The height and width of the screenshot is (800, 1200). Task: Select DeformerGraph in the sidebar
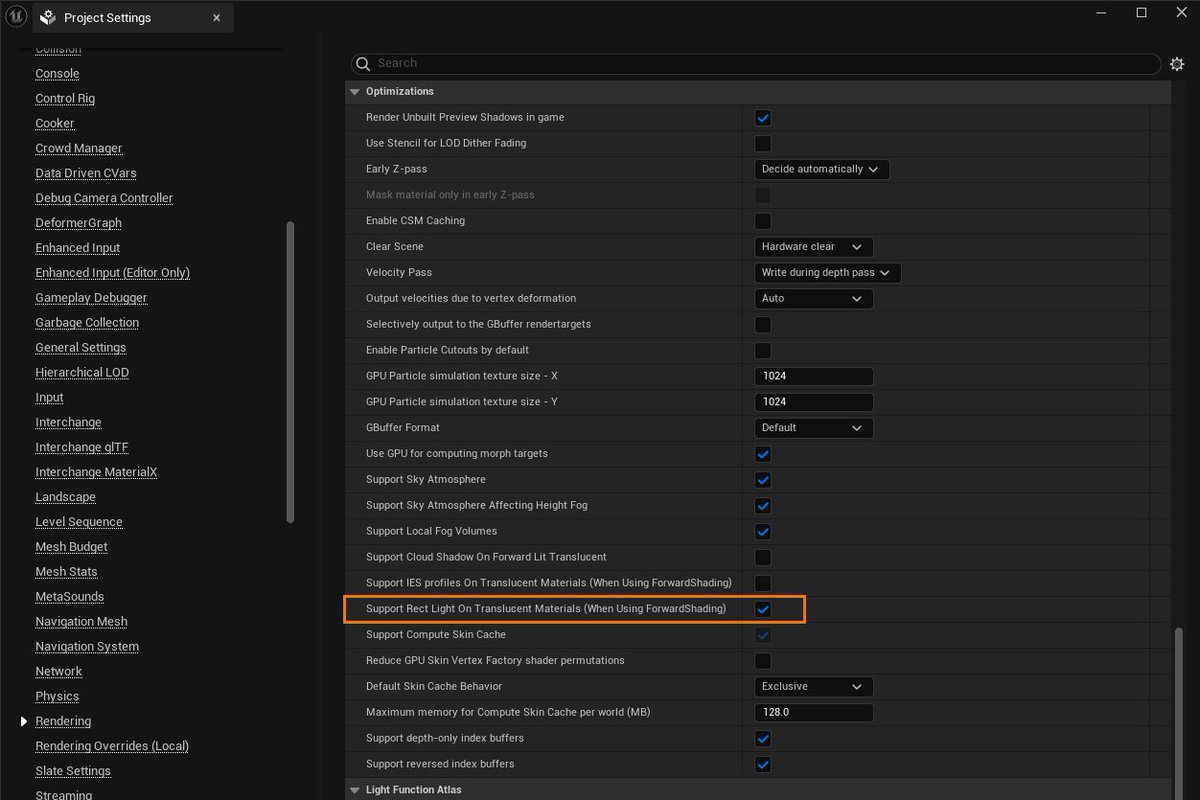click(x=78, y=223)
